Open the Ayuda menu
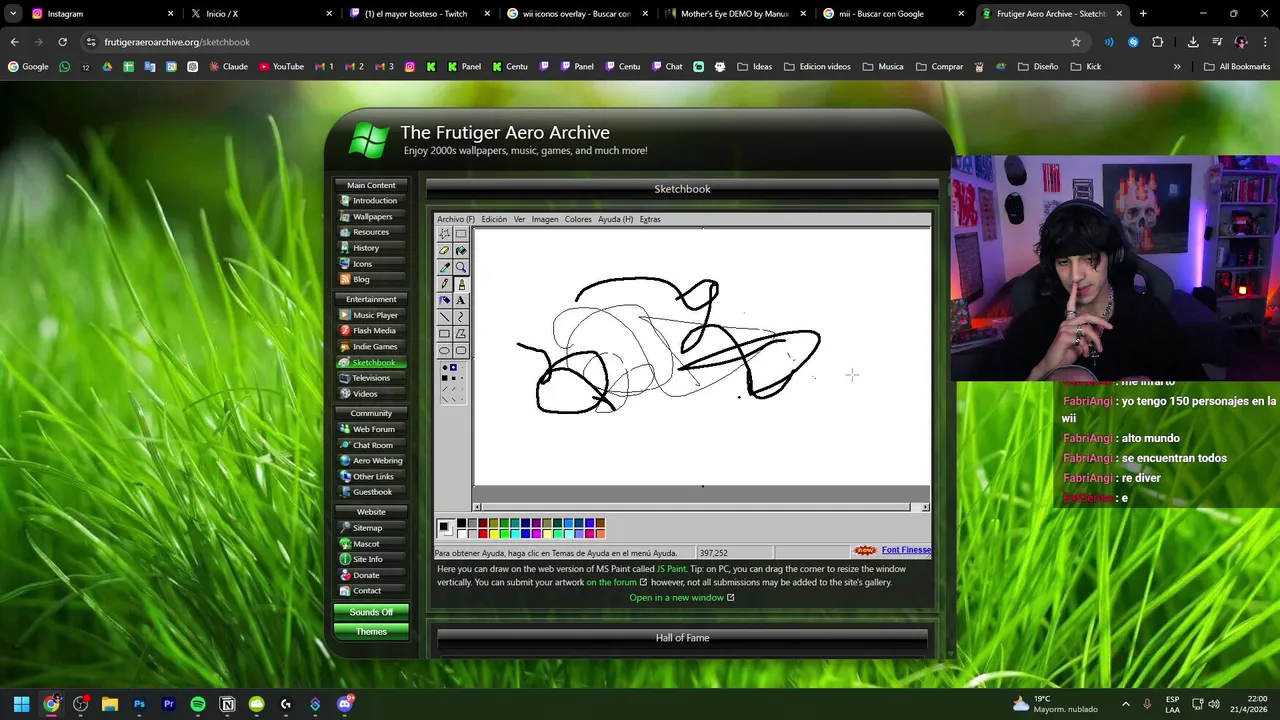This screenshot has height=720, width=1280. point(615,219)
